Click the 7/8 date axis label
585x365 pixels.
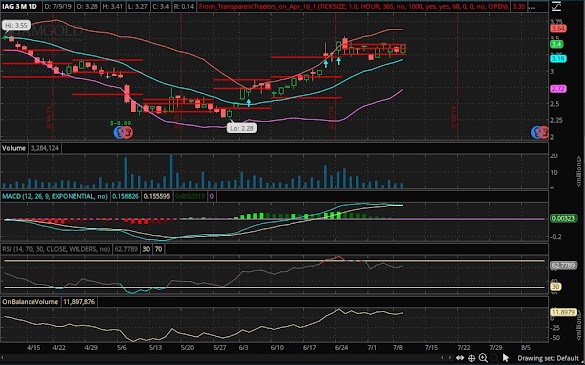398,347
